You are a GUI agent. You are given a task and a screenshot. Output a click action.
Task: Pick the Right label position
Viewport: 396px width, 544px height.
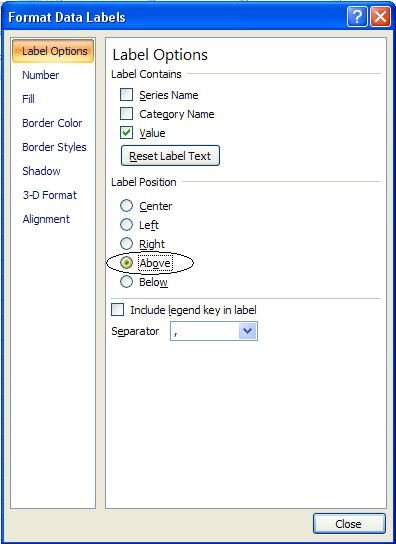pos(126,244)
